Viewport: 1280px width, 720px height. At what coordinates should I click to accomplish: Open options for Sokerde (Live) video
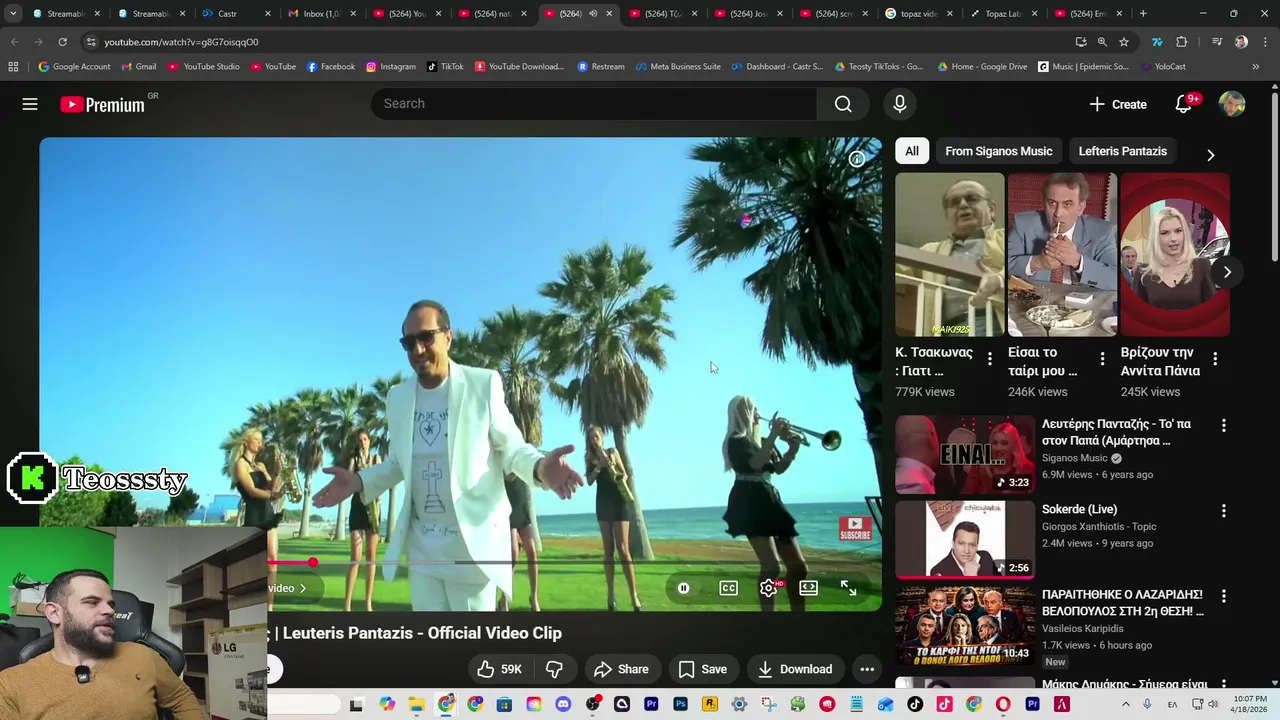(x=1223, y=511)
